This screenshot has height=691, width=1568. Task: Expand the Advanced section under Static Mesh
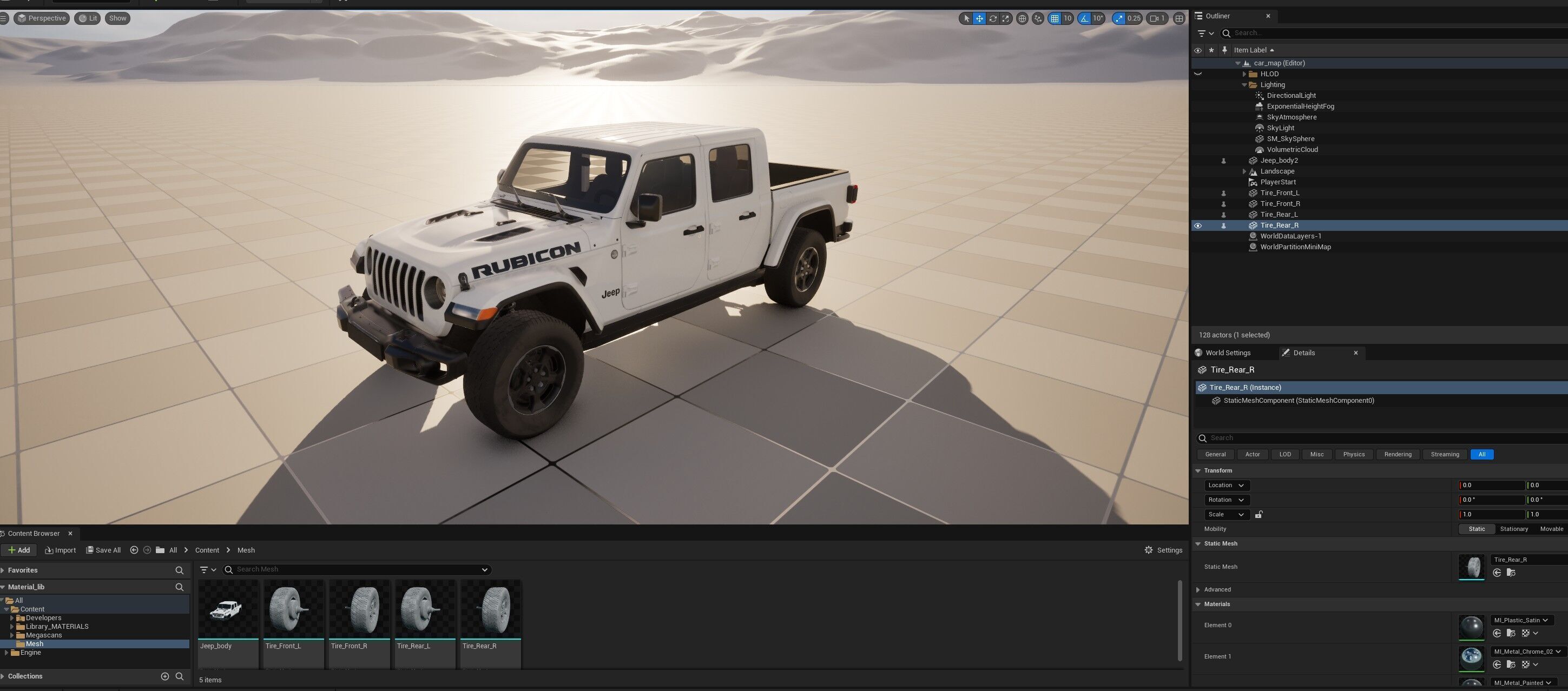[x=1198, y=590]
